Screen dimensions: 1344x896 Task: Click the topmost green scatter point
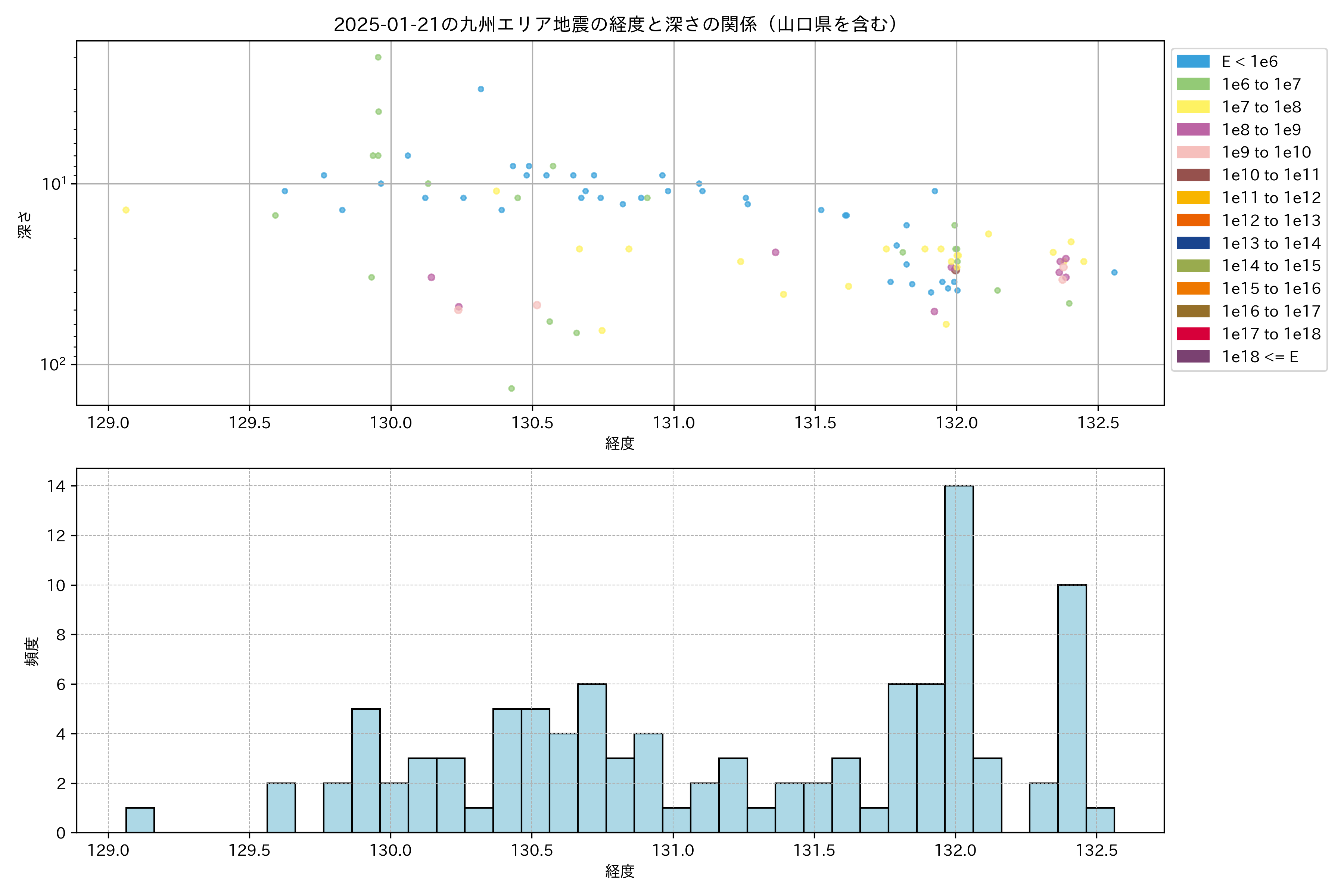tap(378, 57)
